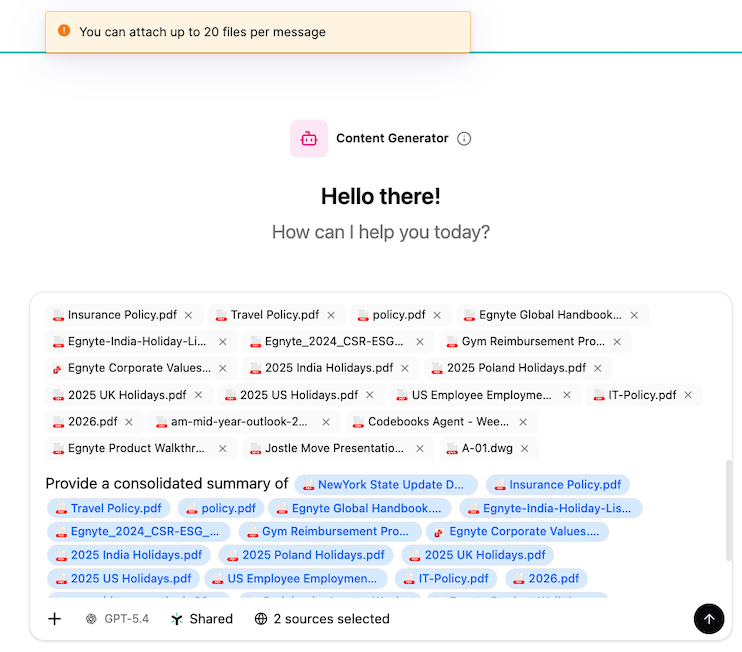Viewport: 742px width, 652px height.
Task: Remove policy.pdf attachment chip
Action: click(437, 315)
